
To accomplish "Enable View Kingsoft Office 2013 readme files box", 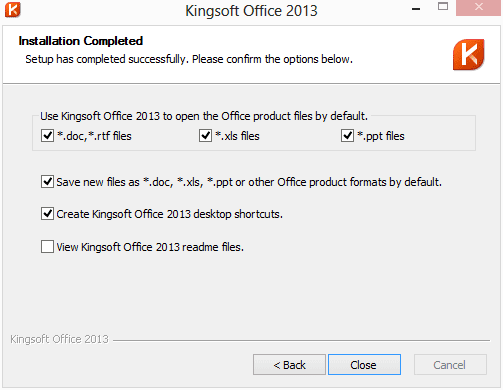I will (47, 247).
